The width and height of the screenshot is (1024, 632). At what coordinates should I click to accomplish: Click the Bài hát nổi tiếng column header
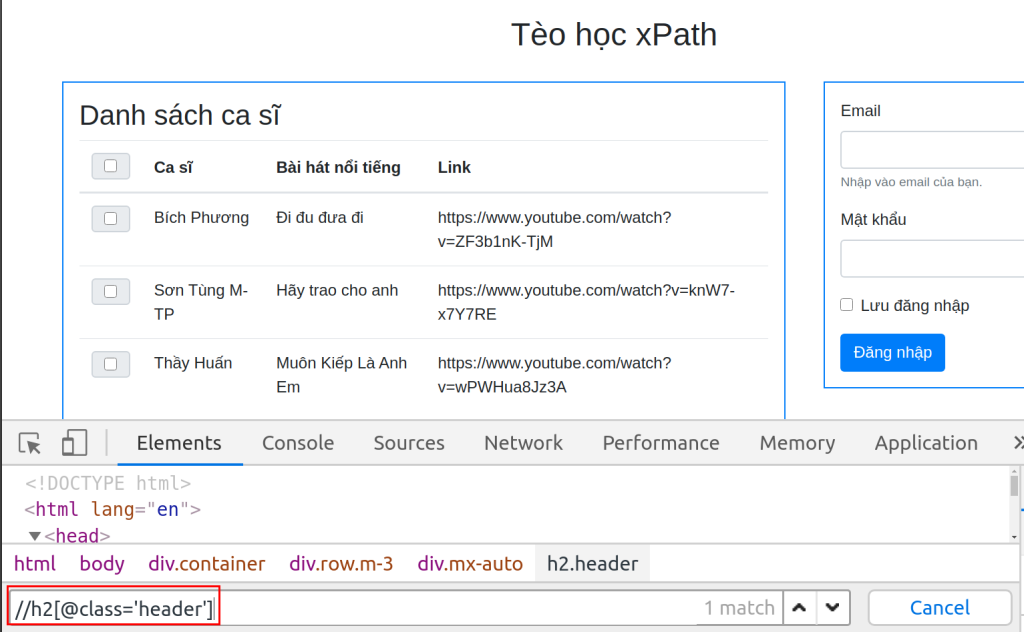pos(338,168)
